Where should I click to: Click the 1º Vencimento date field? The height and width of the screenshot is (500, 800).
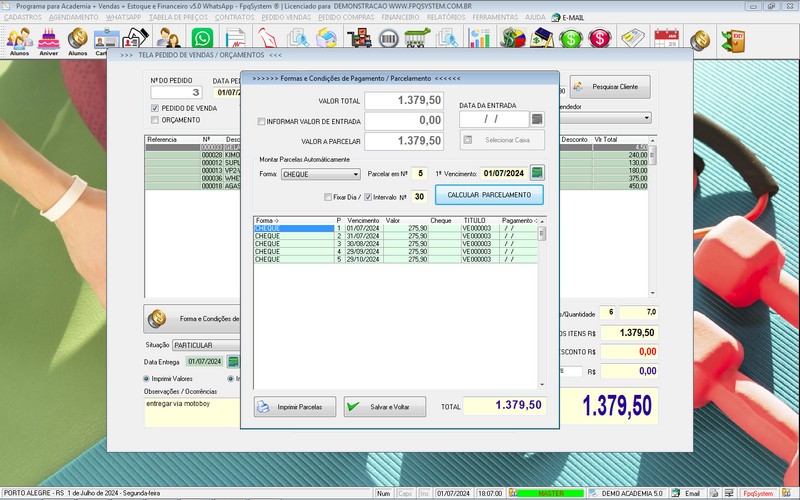point(504,173)
